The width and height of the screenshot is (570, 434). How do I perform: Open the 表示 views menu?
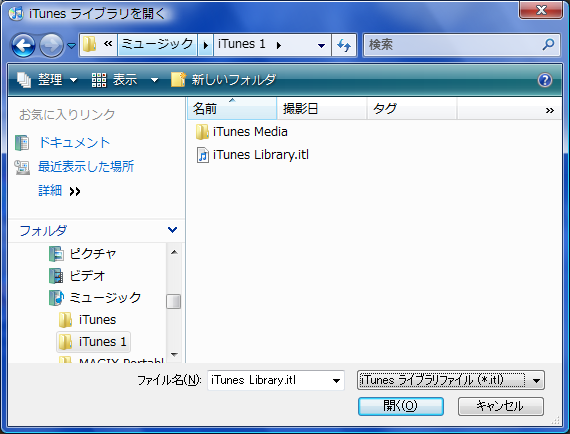[x=125, y=80]
